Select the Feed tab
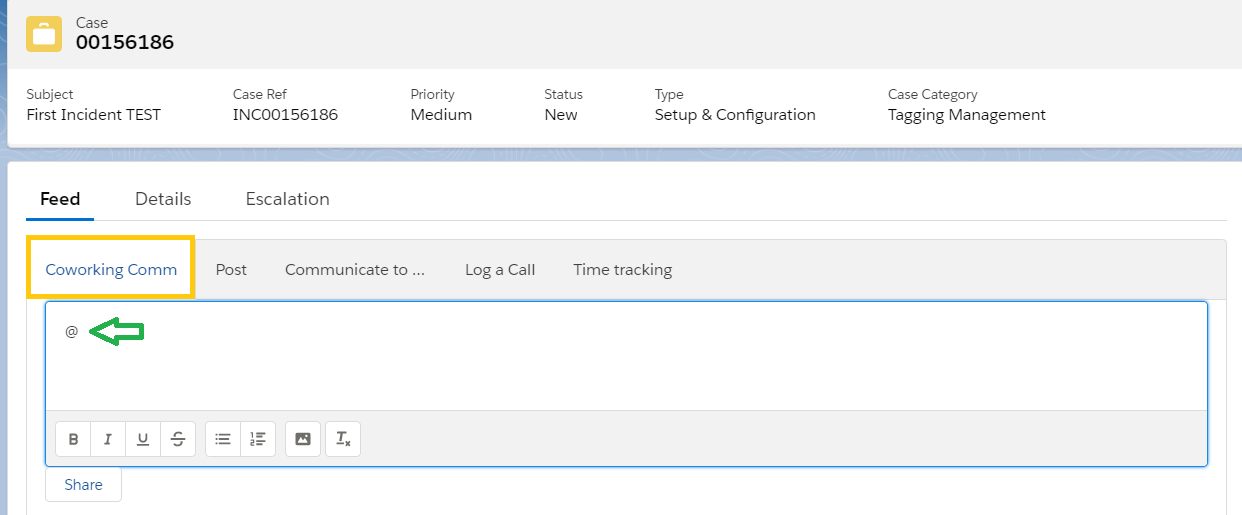This screenshot has height=515, width=1242. [60, 199]
